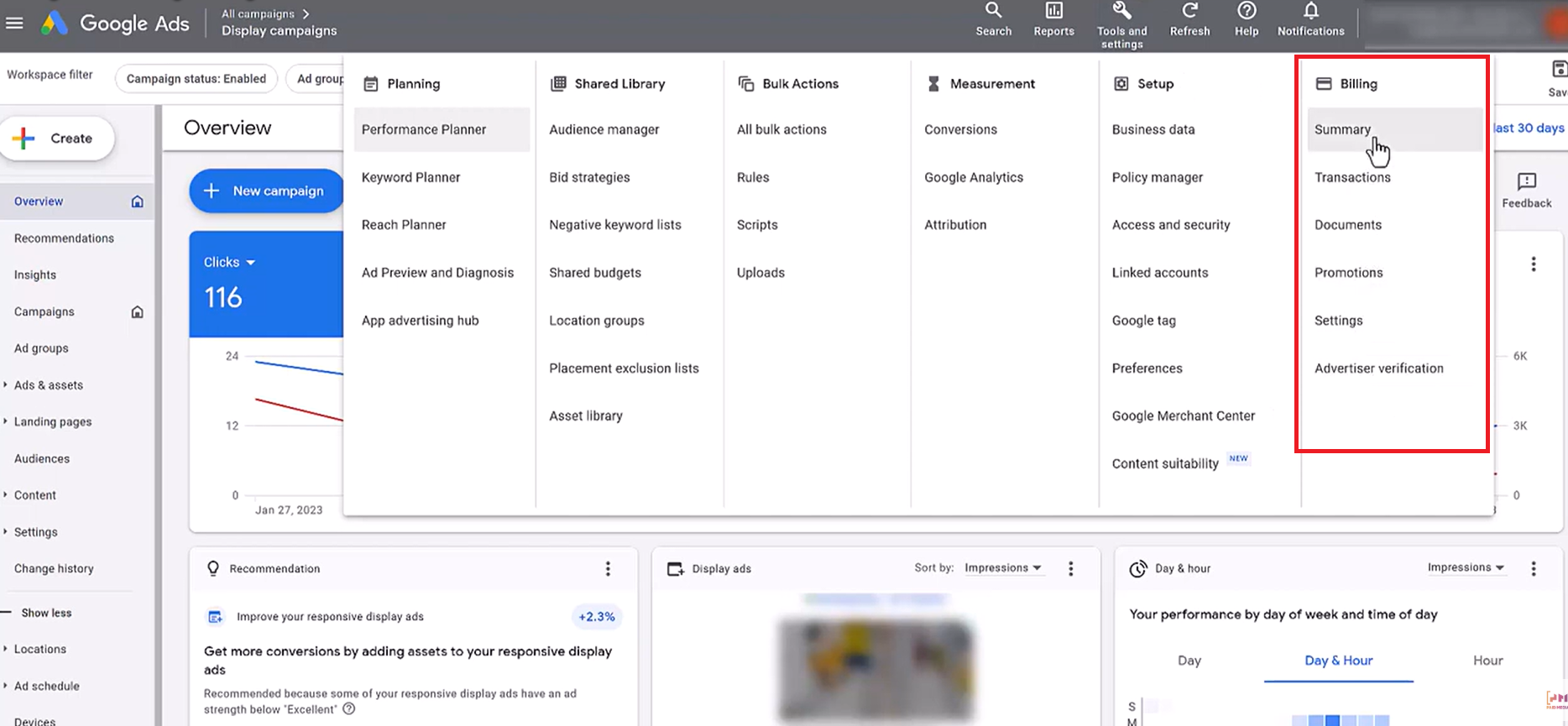The width and height of the screenshot is (1568, 726).
Task: Open Content suitability
Action: pos(1165,463)
